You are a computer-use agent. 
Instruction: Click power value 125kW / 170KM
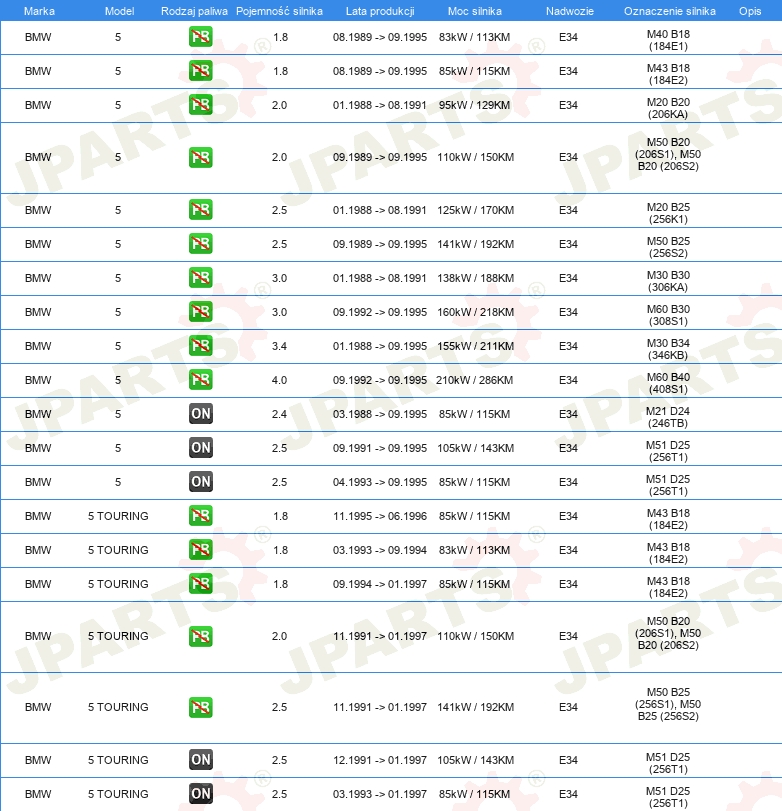475,210
